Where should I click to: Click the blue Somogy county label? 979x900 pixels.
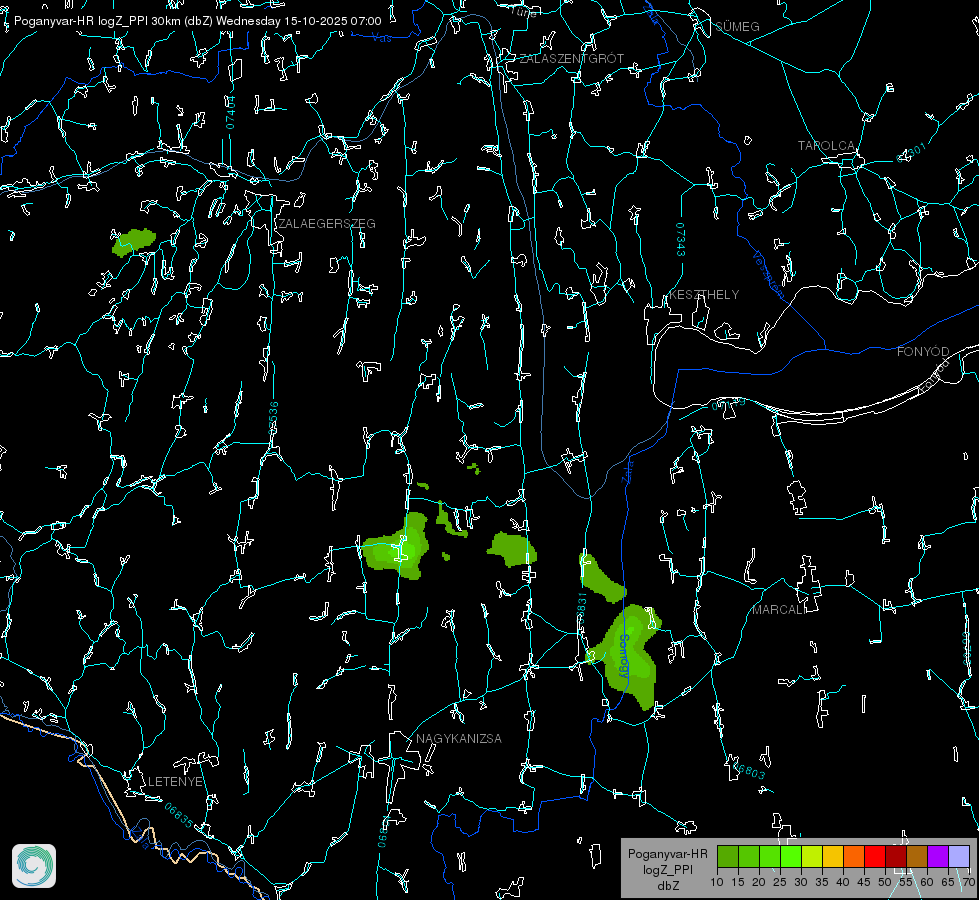coord(624,656)
